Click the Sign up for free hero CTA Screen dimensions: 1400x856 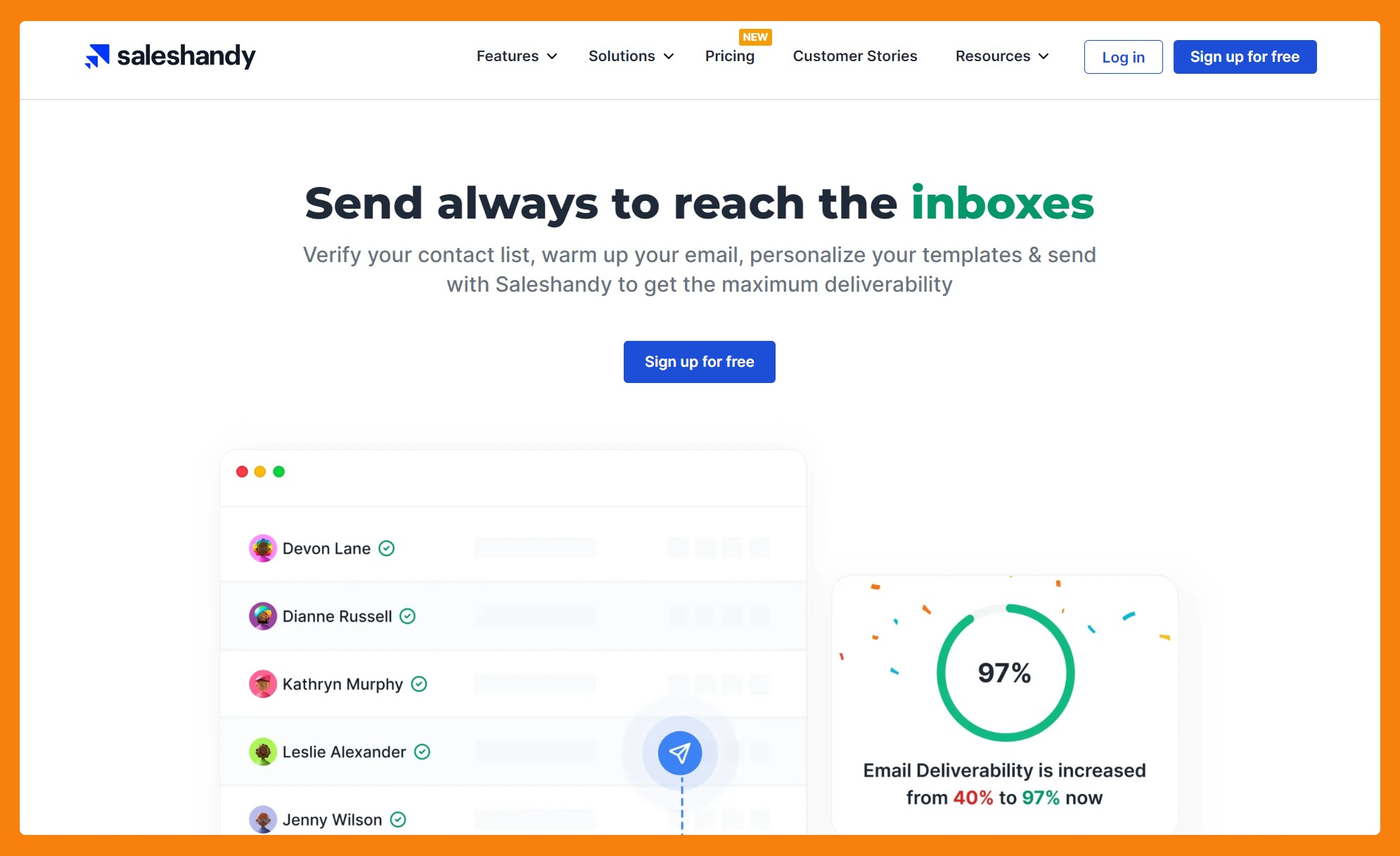point(700,361)
